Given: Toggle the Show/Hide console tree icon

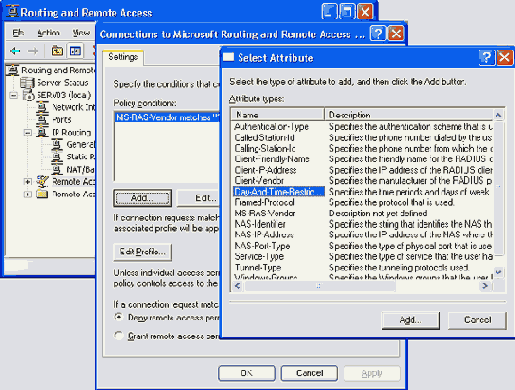Looking at the screenshot, I should click(x=75, y=51).
